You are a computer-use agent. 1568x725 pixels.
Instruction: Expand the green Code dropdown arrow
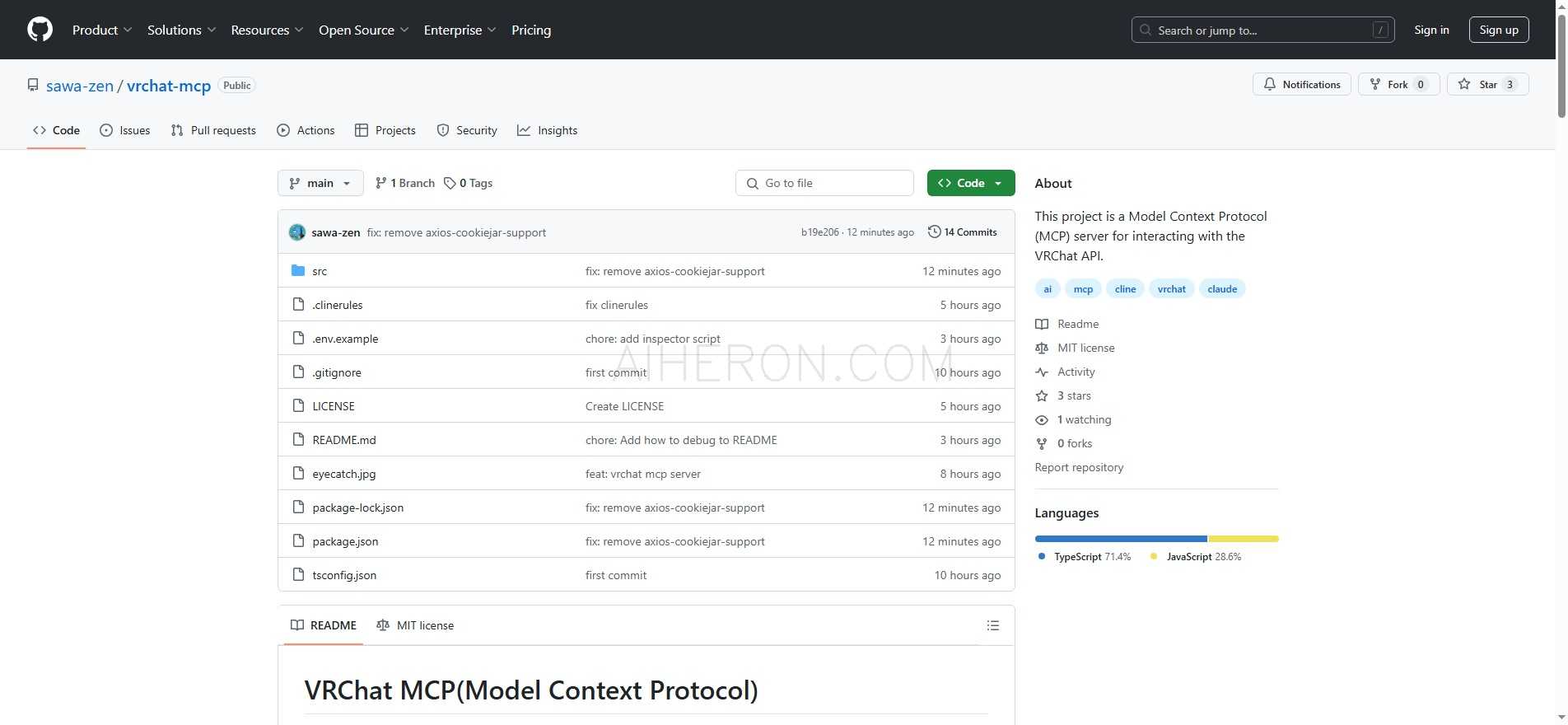point(998,183)
